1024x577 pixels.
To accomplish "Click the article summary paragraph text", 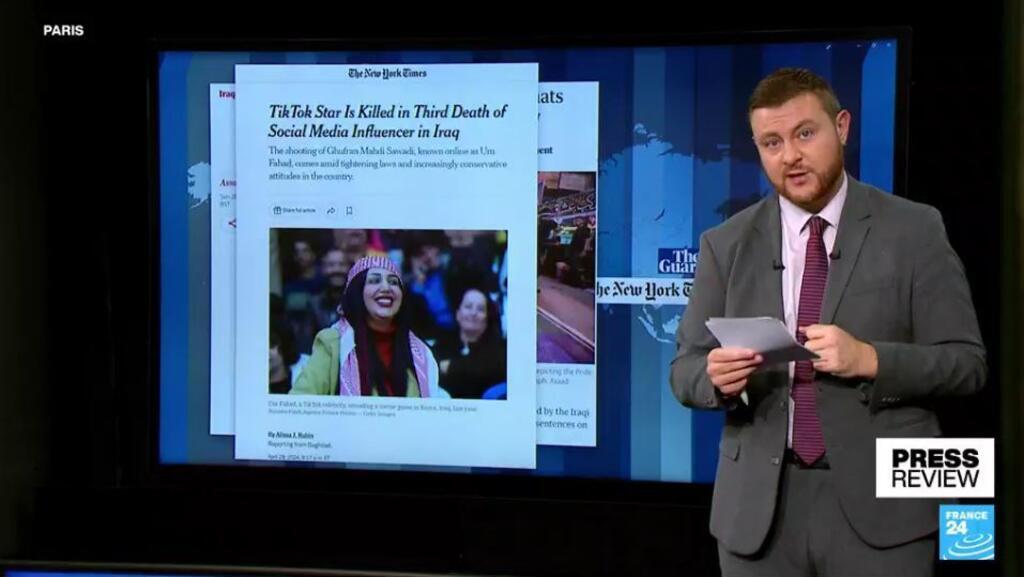I will tap(387, 162).
